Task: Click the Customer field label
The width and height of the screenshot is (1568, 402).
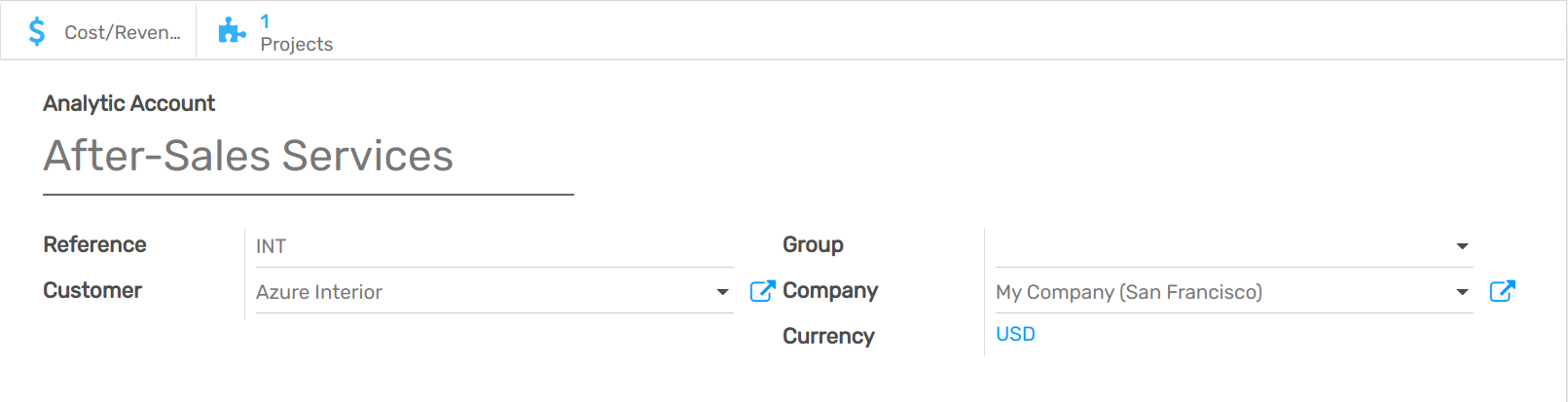Action: point(92,290)
